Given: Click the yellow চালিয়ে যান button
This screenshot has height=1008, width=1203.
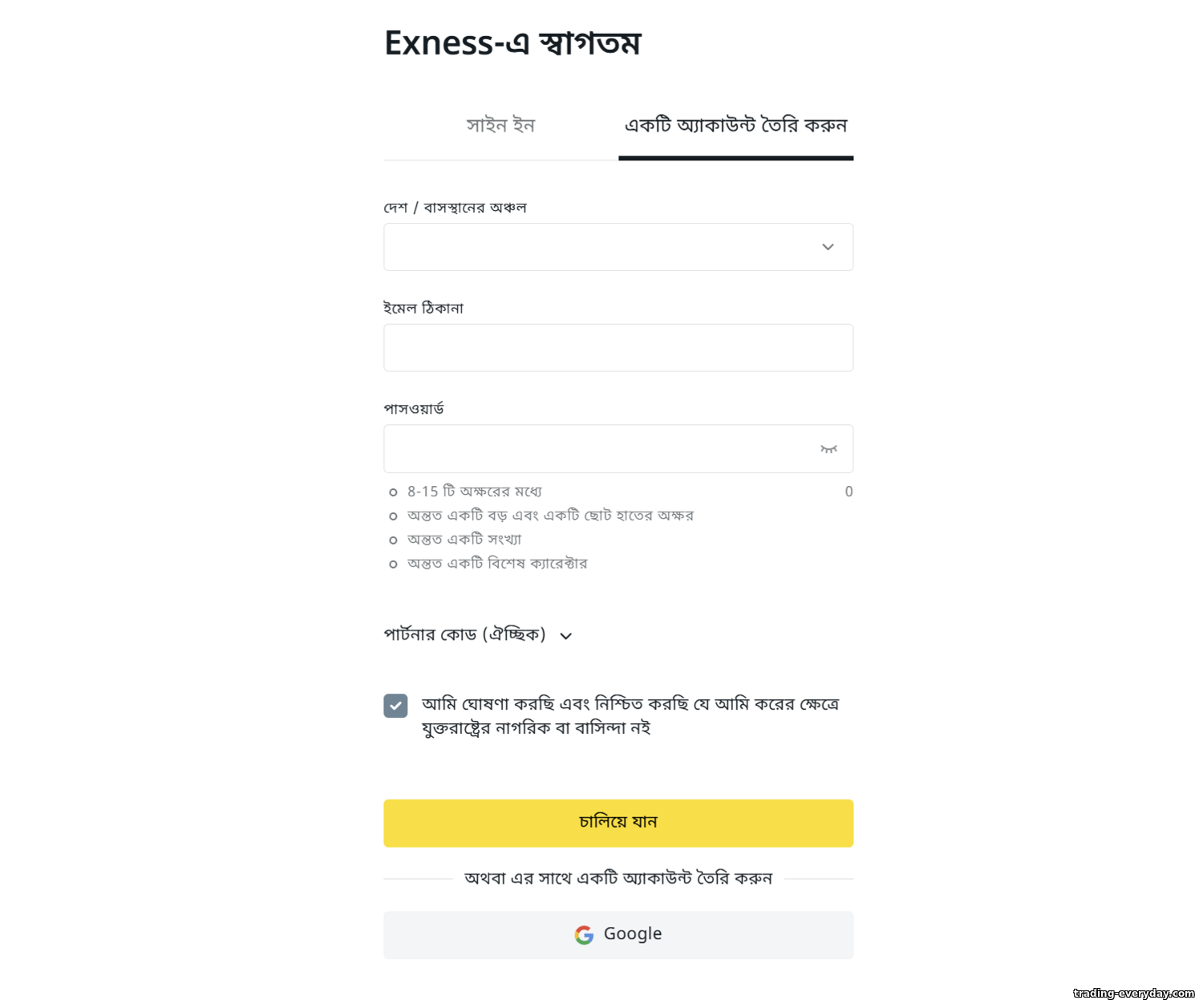Looking at the screenshot, I should point(618,823).
